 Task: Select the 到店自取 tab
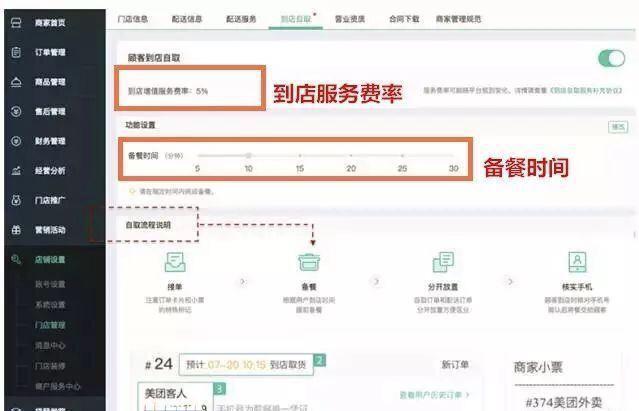296,19
